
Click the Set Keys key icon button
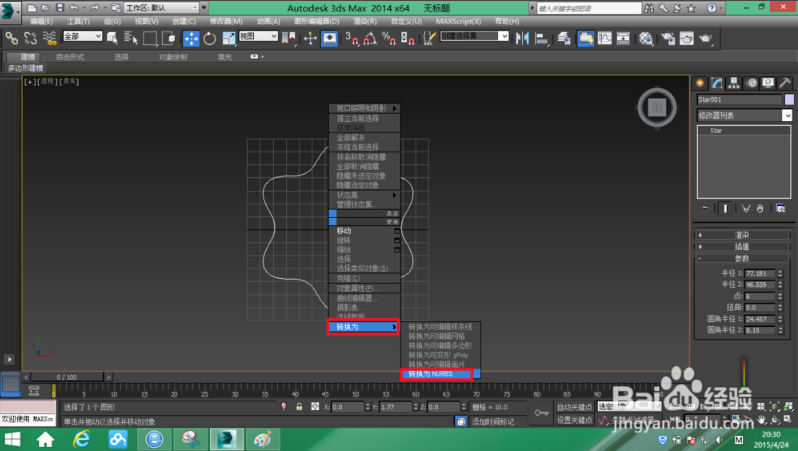click(x=542, y=413)
